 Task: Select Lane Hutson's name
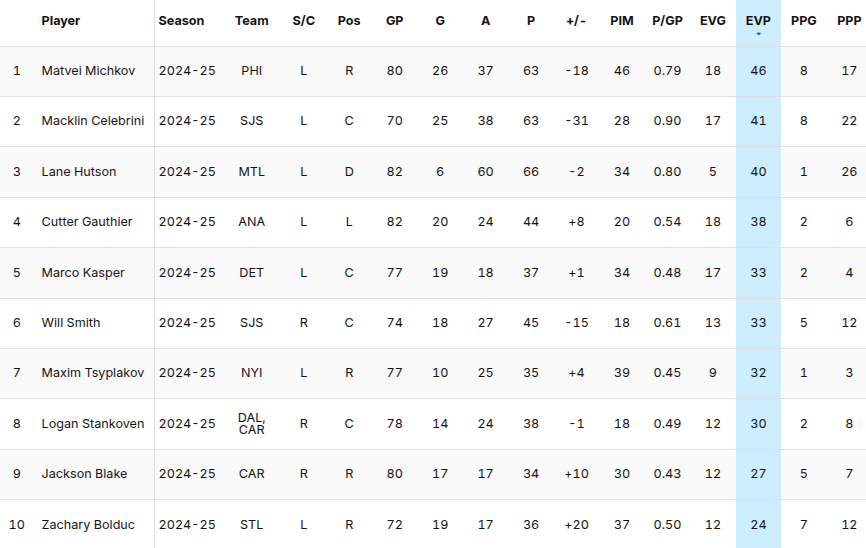[x=78, y=172]
